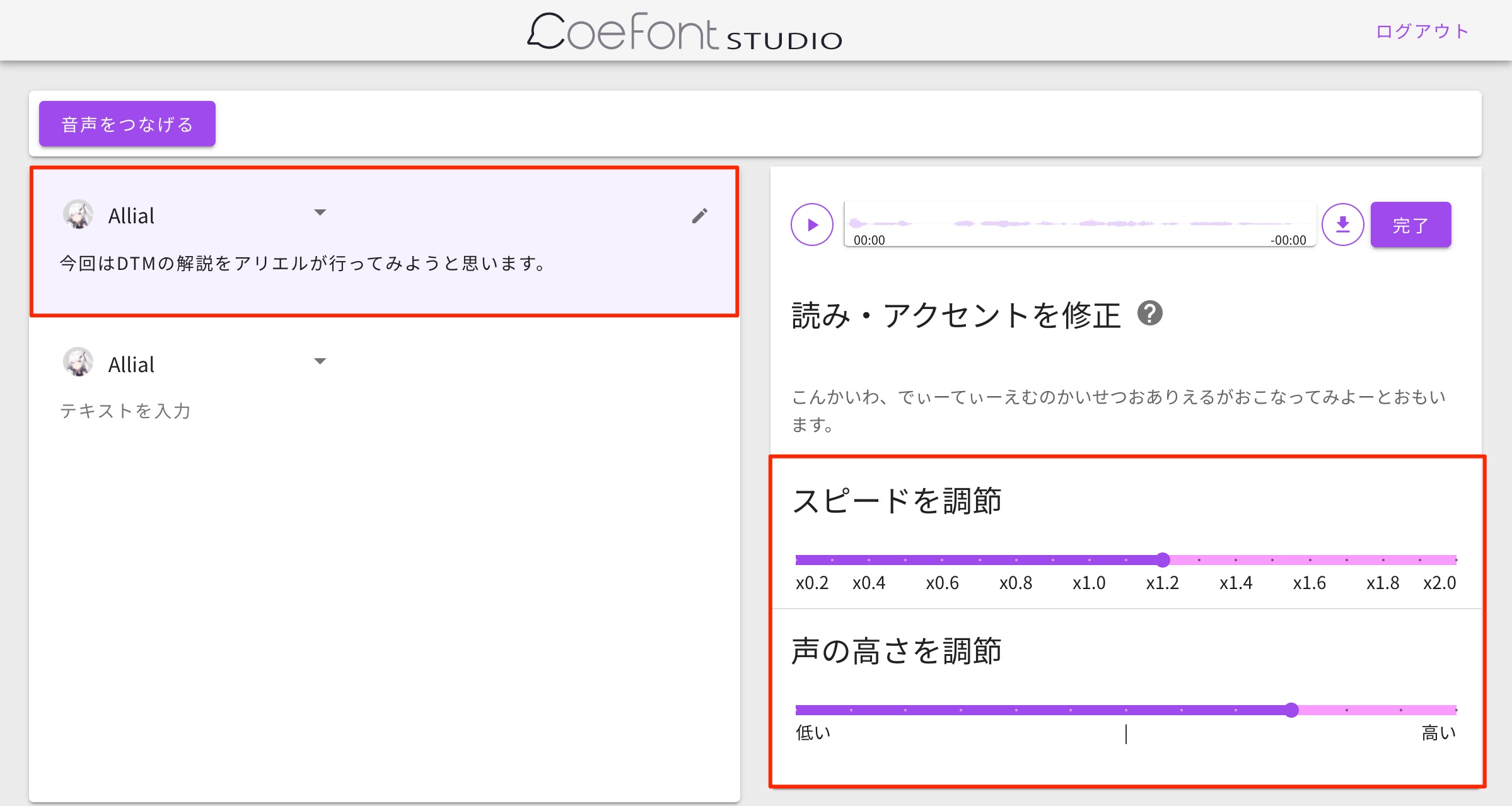Click the x0.4 speed label

pyautogui.click(x=869, y=583)
